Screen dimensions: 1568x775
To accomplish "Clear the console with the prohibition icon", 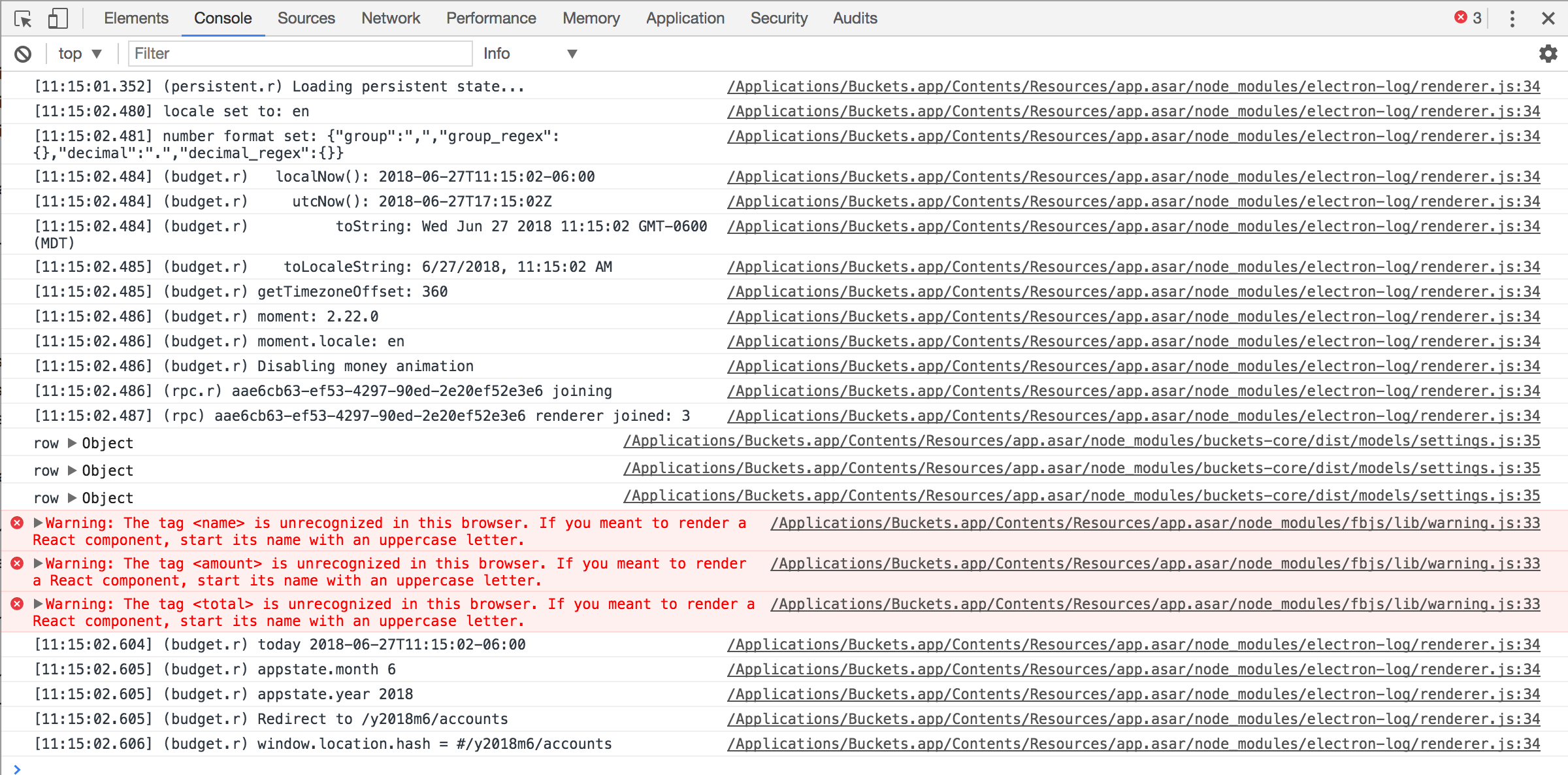I will click(x=23, y=53).
